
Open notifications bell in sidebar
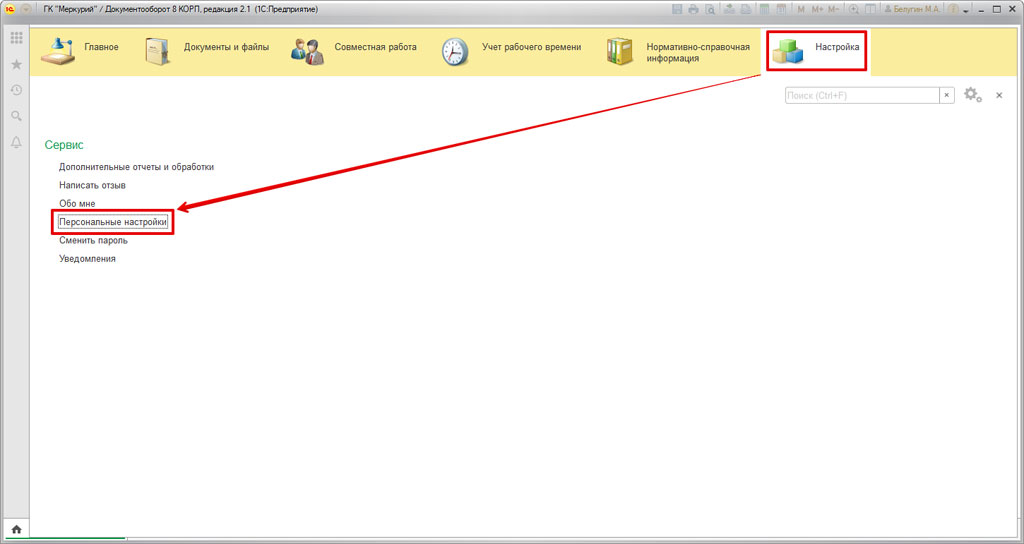(x=16, y=143)
